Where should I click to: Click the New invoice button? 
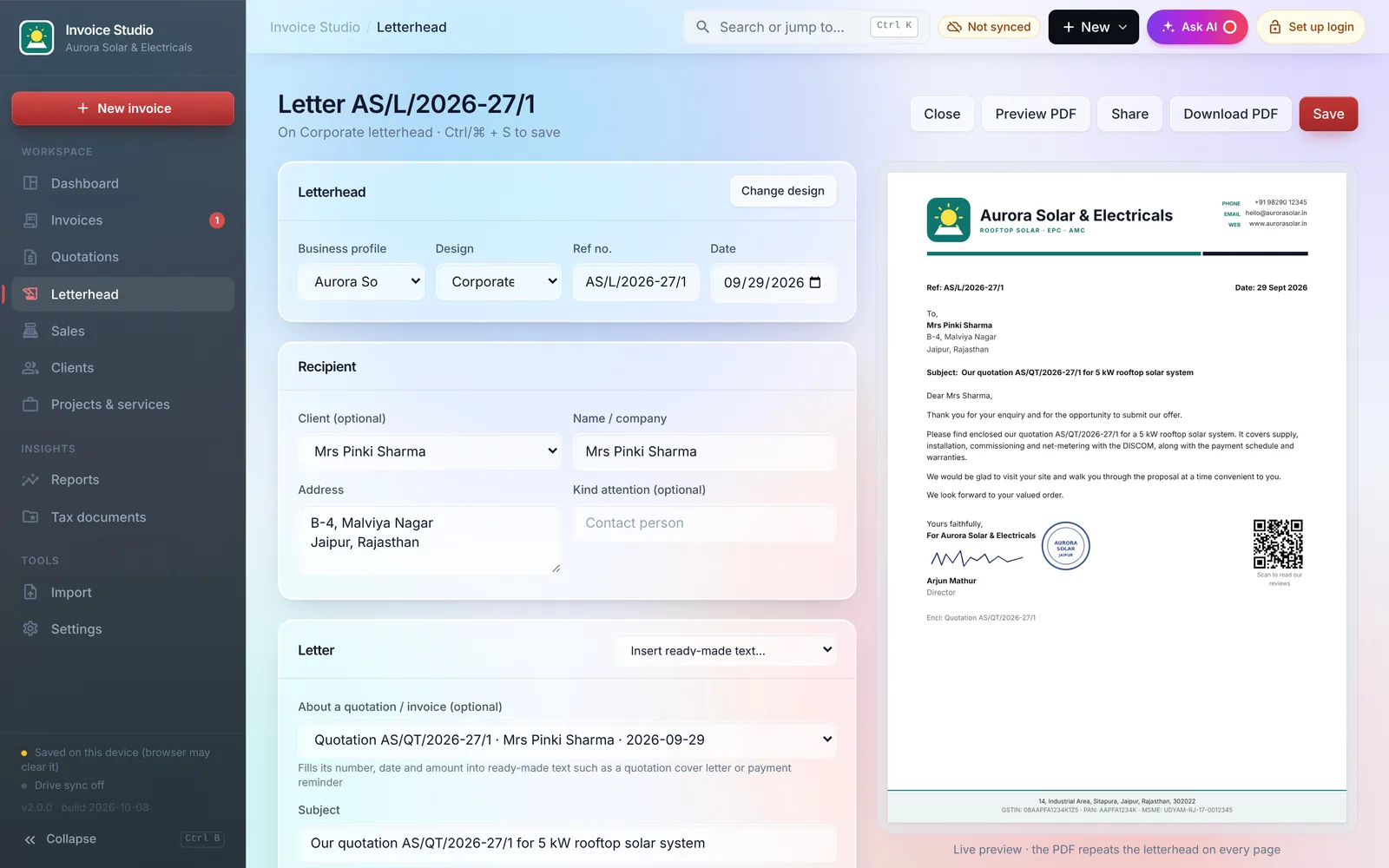pyautogui.click(x=122, y=108)
